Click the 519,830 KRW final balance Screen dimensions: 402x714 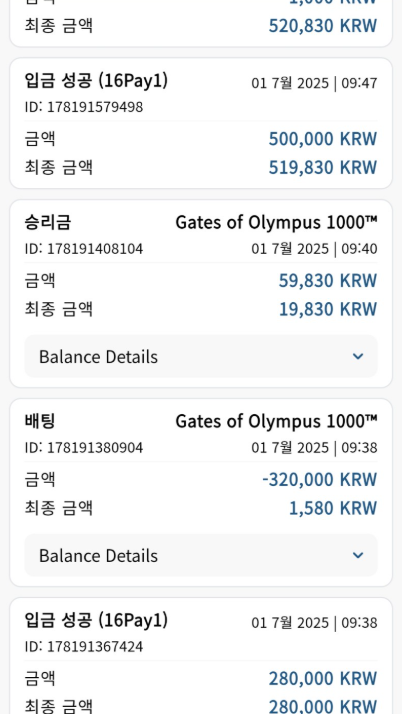pyautogui.click(x=323, y=167)
